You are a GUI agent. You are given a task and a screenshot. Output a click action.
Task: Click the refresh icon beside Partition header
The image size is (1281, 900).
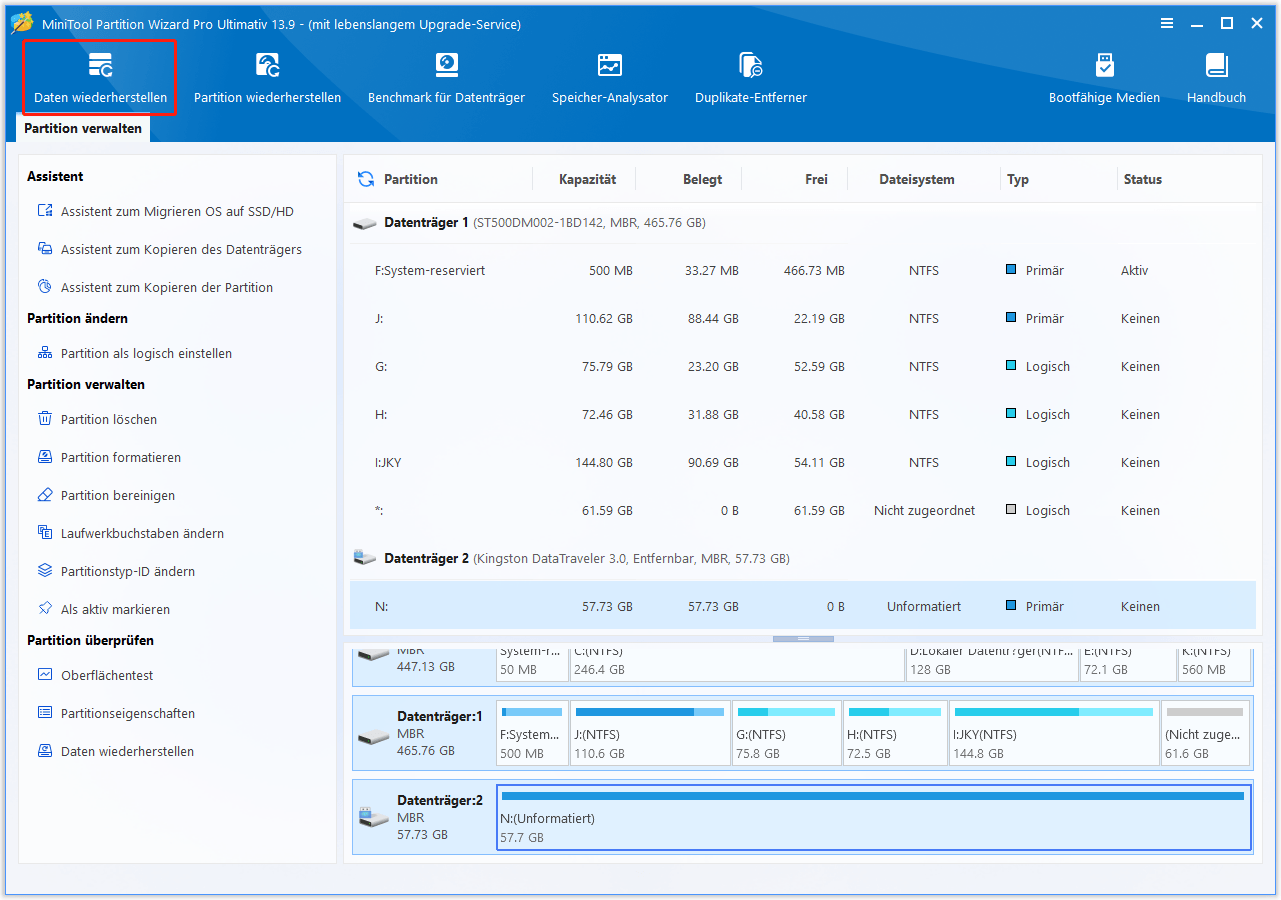(x=366, y=179)
